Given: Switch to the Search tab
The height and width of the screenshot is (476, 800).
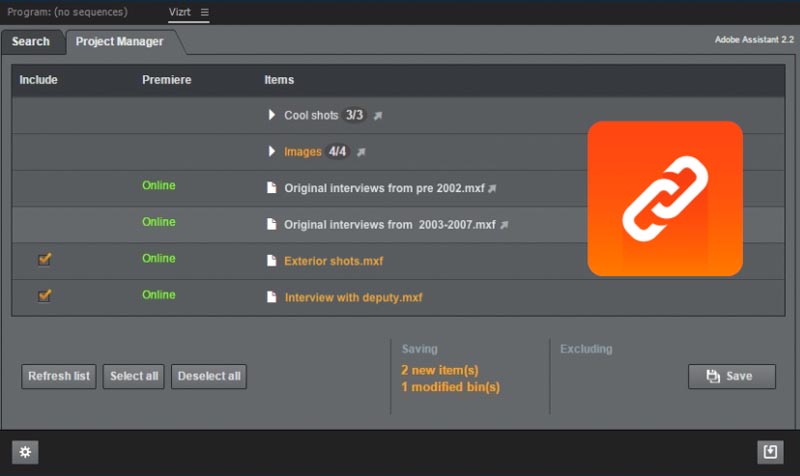Looking at the screenshot, I should coord(31,41).
